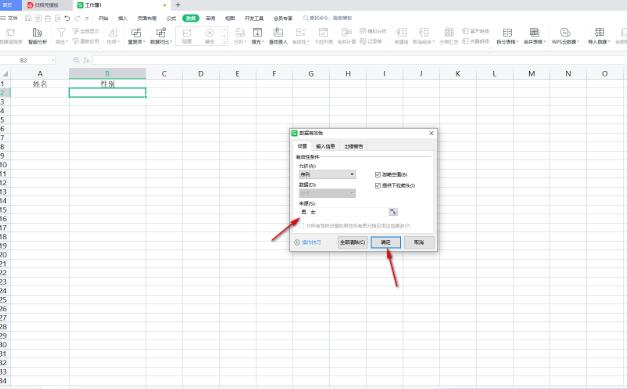627x389 pixels.
Task: Open the View (视图) ribbon tab
Action: pyautogui.click(x=230, y=18)
